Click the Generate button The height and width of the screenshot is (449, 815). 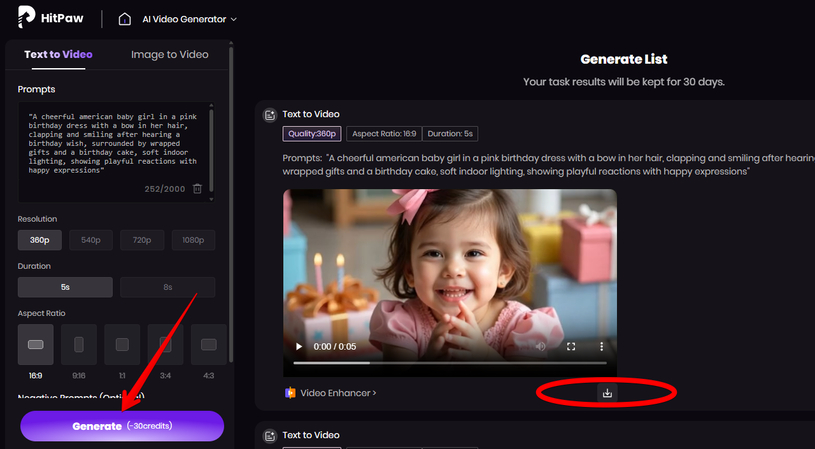click(122, 426)
